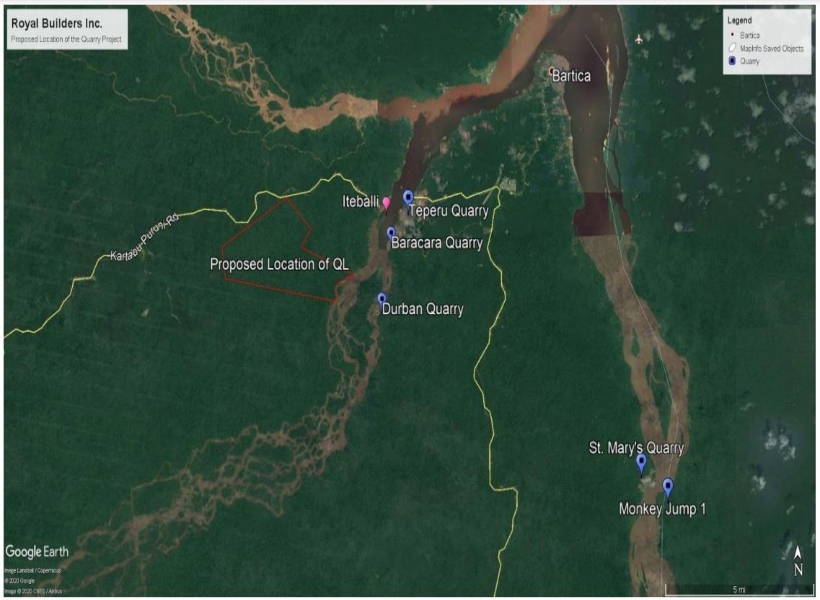Click the pink Iteballi placemark

386,203
